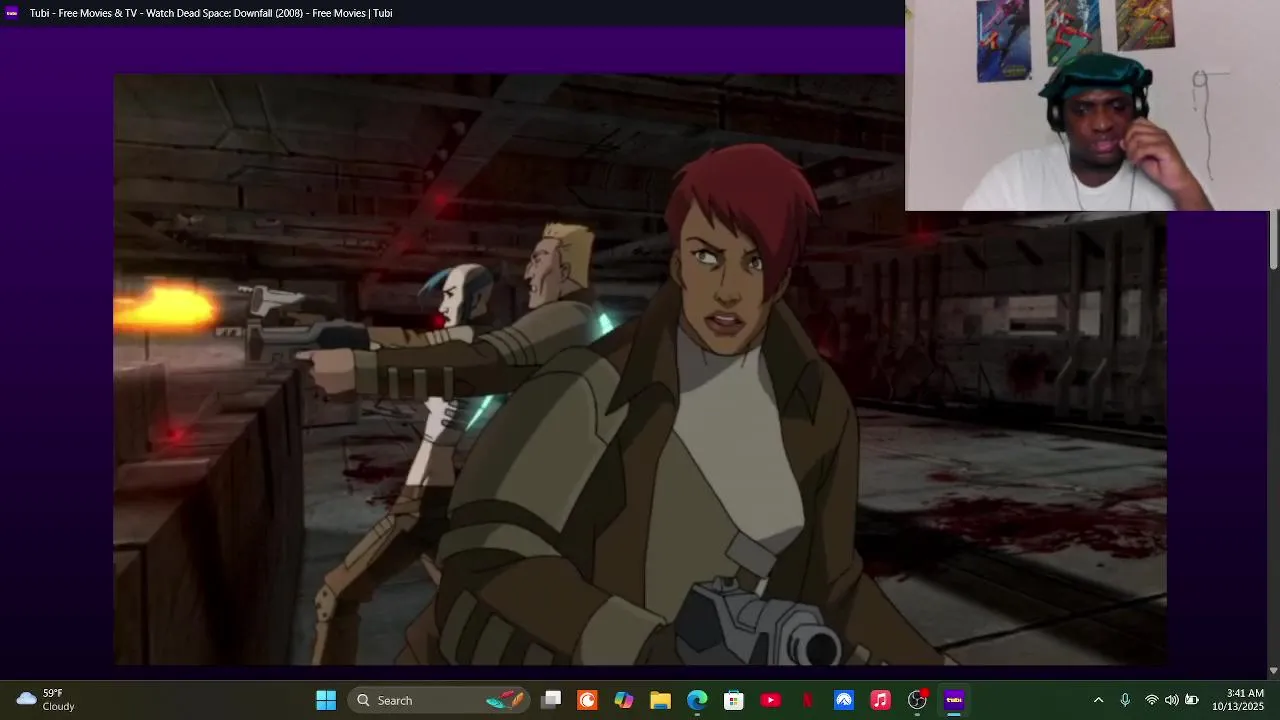Click the colorful search highlight icon
This screenshot has height=720, width=1280.
point(505,700)
